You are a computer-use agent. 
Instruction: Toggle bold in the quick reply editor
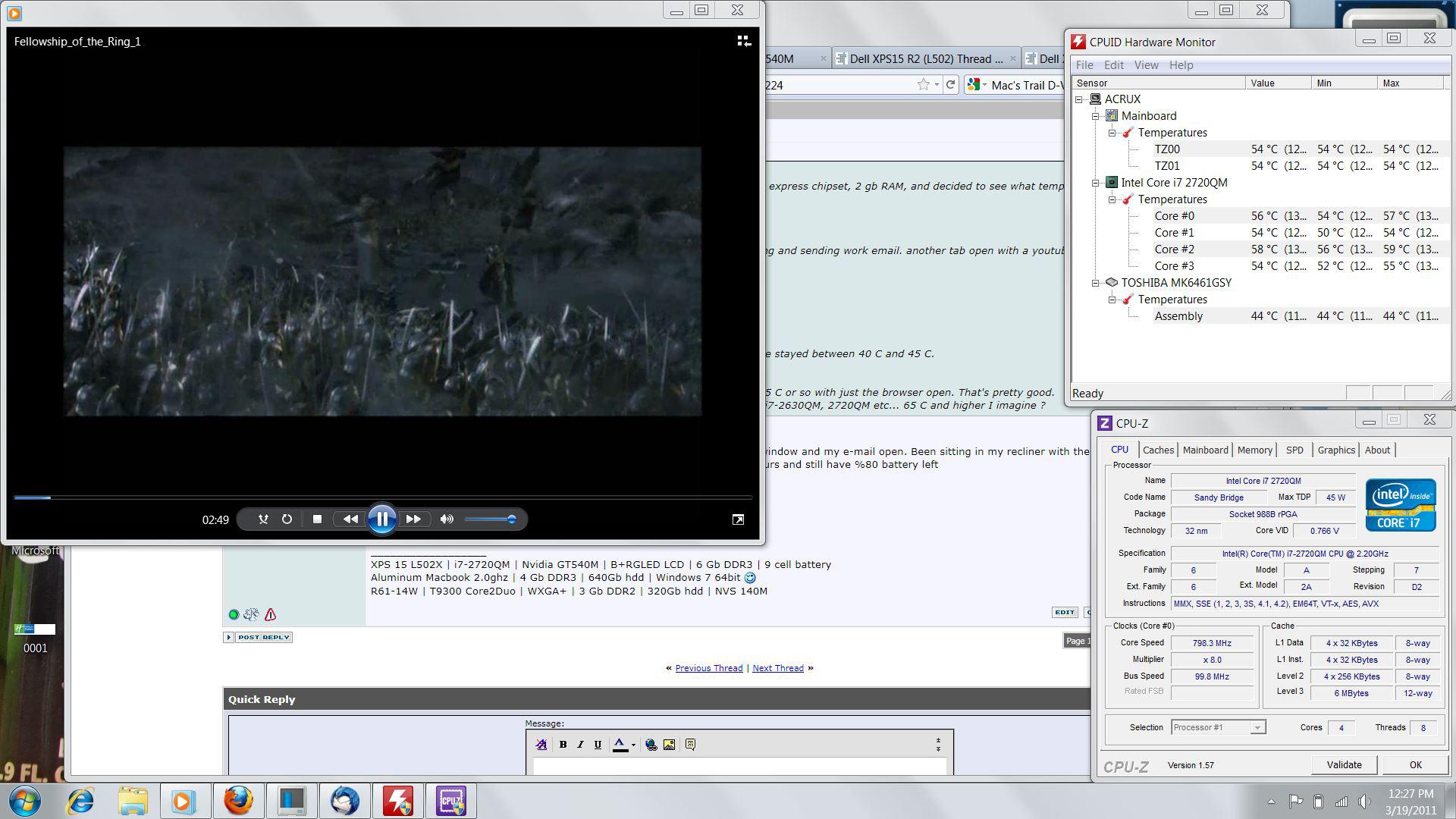point(563,745)
